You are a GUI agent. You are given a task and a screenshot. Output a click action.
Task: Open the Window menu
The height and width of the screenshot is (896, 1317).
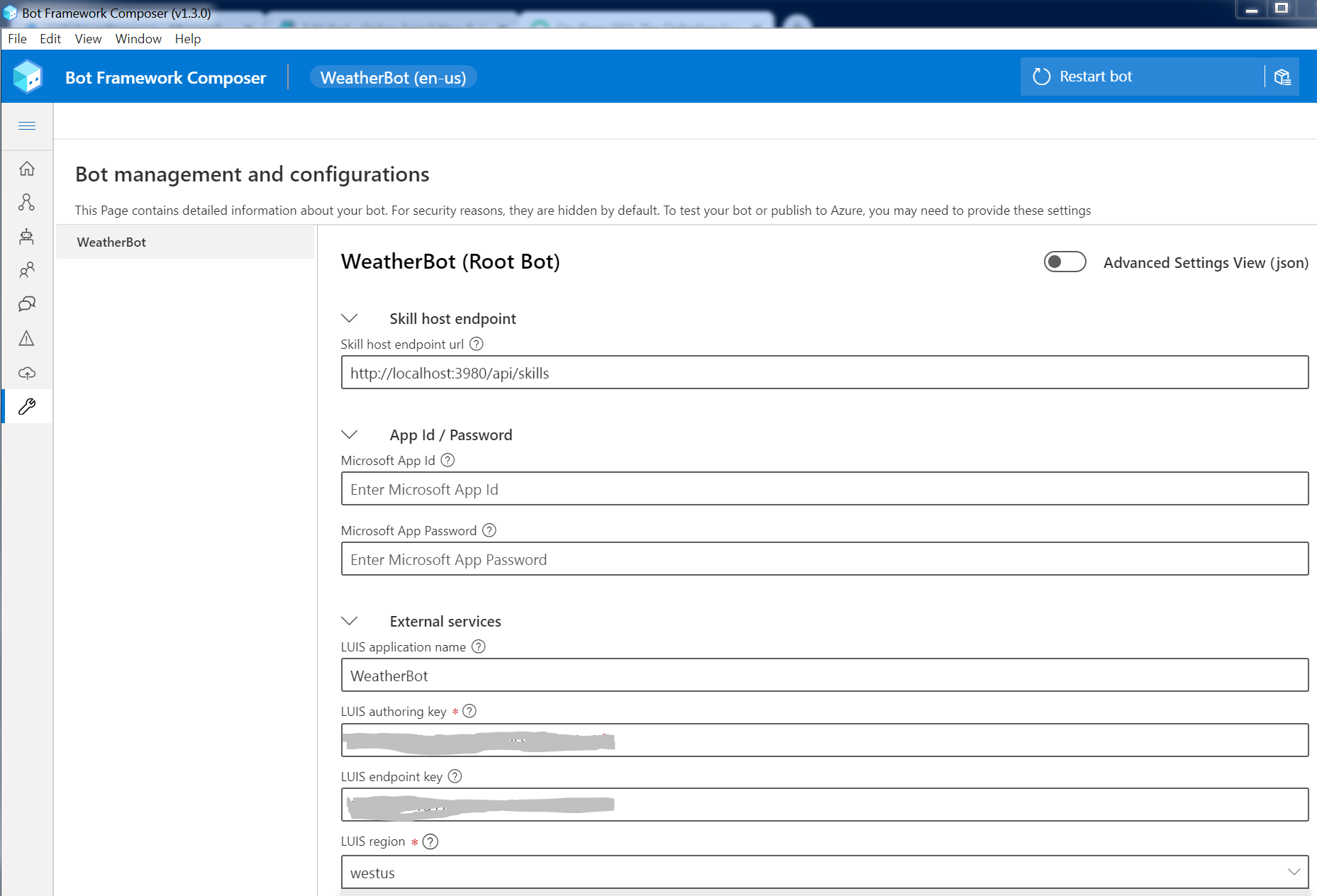tap(138, 38)
